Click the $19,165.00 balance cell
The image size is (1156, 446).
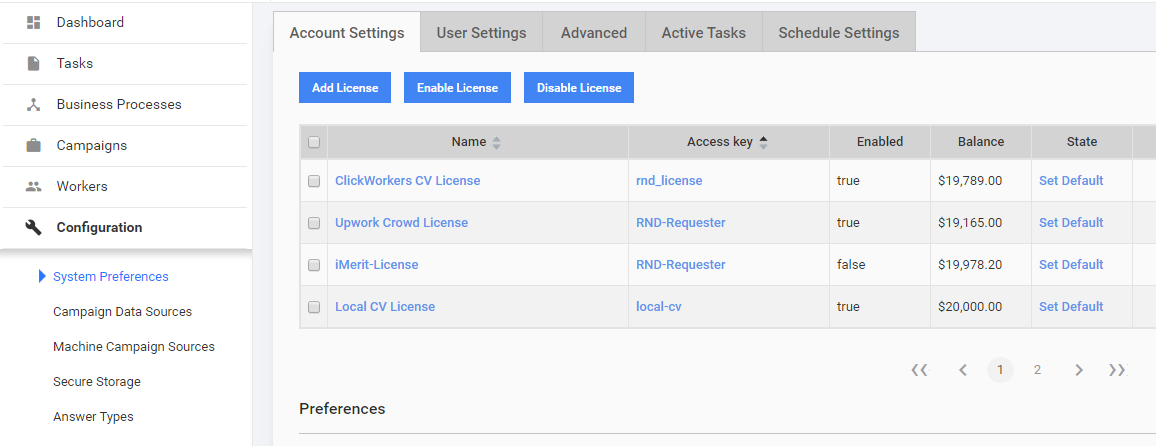coord(981,223)
